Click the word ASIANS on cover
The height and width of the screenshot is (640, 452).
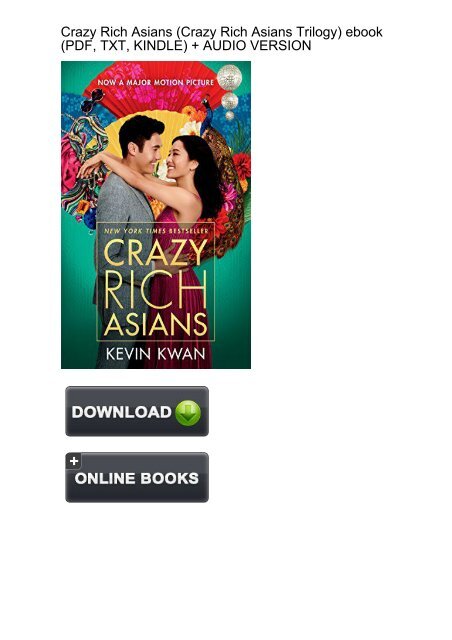[156, 324]
